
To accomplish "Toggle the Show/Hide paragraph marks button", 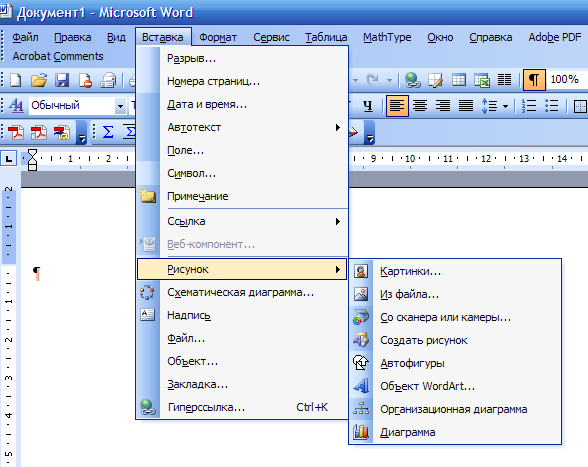I will pos(534,80).
